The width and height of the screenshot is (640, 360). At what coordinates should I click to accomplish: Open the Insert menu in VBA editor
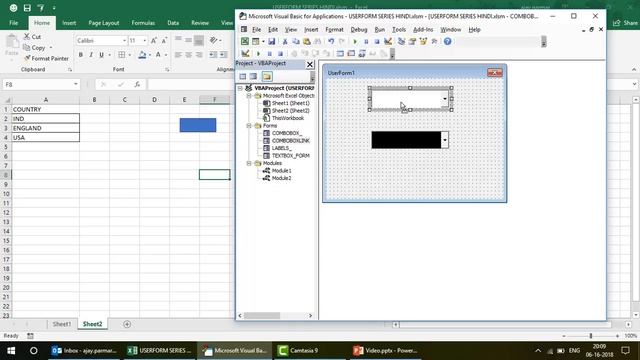tap(311, 29)
